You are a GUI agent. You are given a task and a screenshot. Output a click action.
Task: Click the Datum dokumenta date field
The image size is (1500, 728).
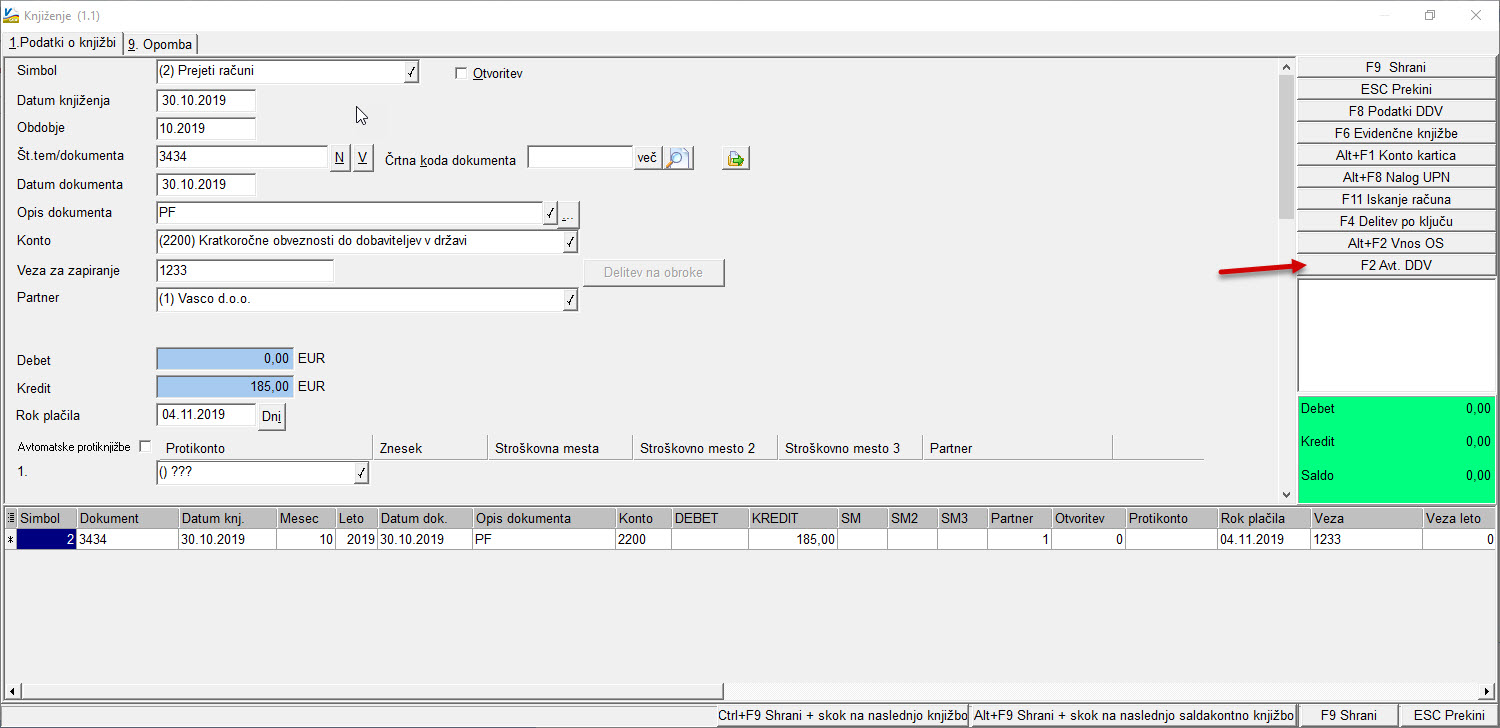point(206,185)
